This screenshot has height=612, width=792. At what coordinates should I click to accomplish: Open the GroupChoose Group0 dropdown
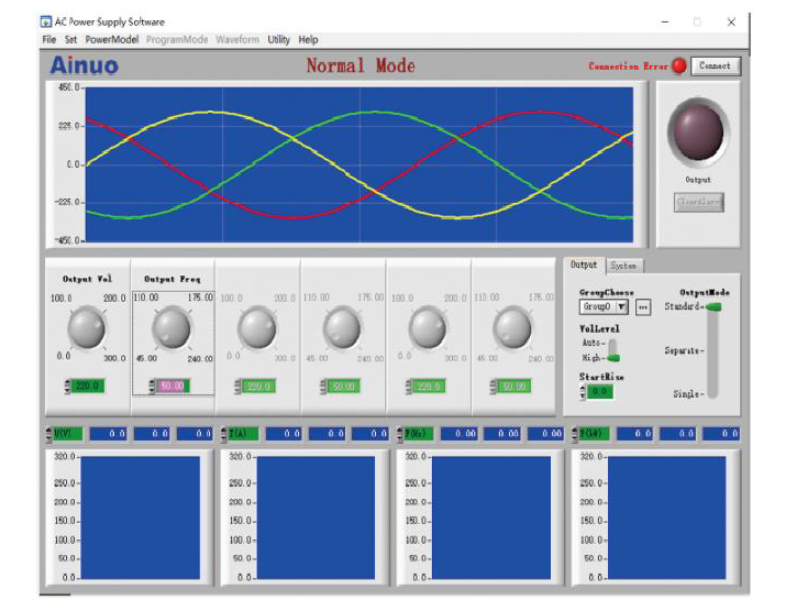tap(604, 307)
